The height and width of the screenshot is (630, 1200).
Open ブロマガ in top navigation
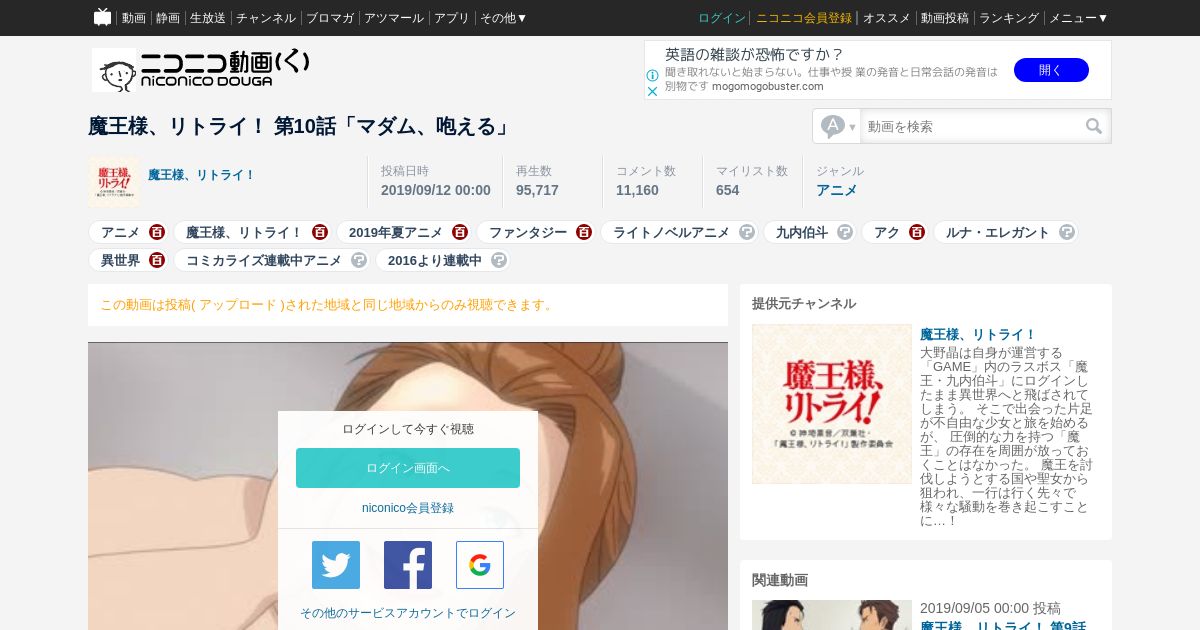(330, 18)
